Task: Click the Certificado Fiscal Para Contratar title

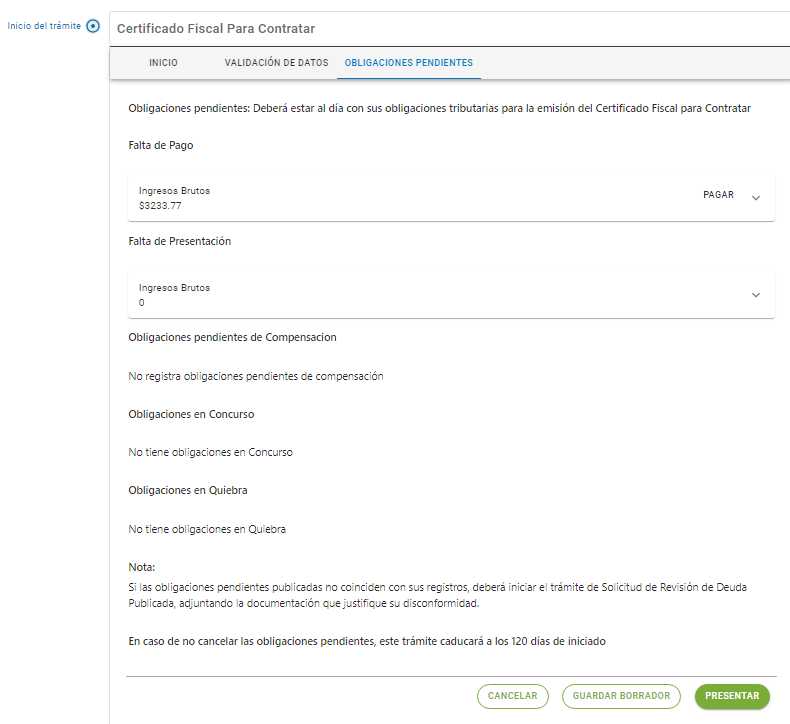Action: click(x=216, y=29)
